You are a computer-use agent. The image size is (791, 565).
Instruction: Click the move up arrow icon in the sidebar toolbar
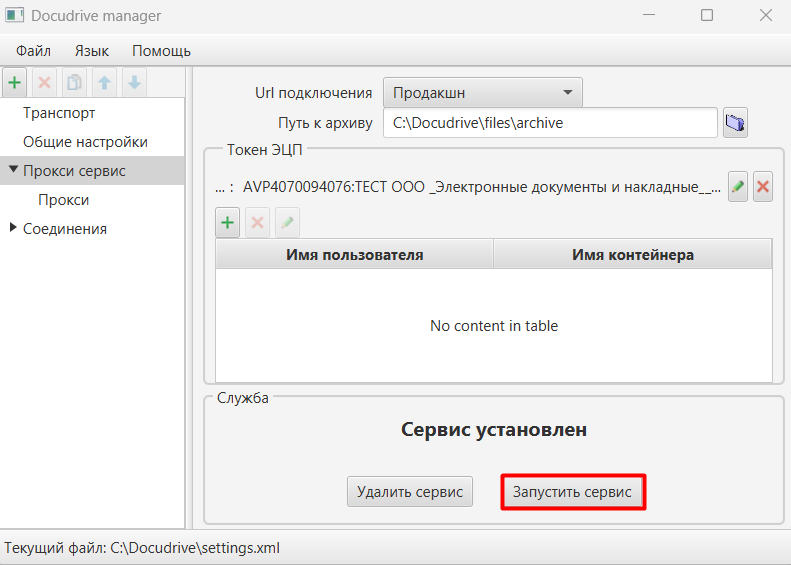point(104,82)
